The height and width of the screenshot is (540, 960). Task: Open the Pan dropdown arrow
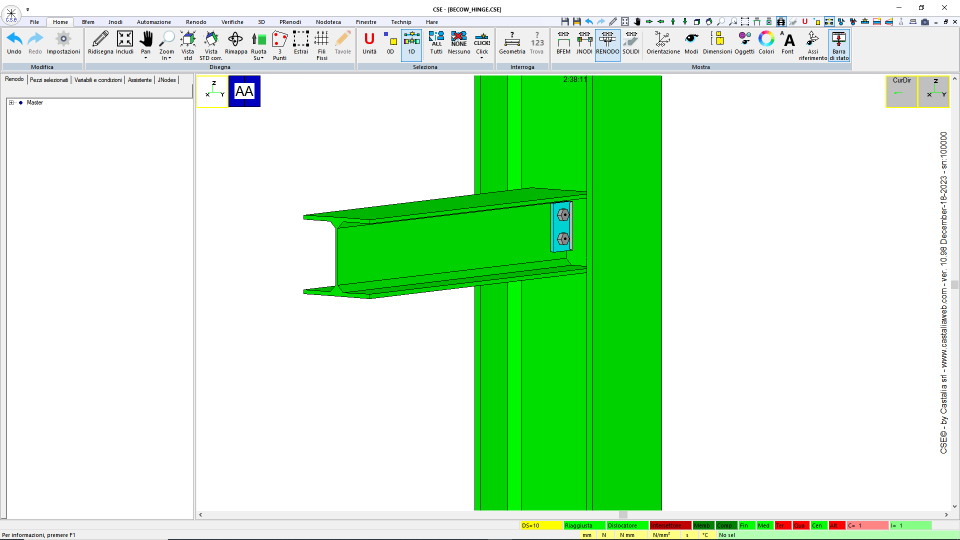coord(146,58)
